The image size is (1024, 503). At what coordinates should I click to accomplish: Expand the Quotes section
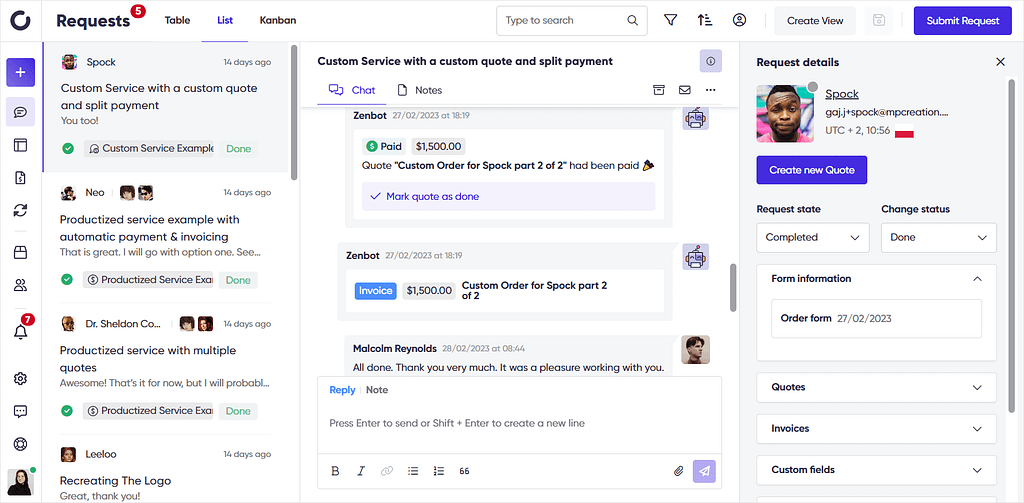[x=876, y=387]
